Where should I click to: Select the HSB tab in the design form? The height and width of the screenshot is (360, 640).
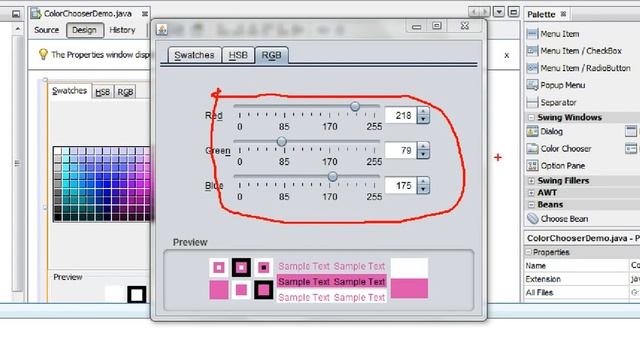(102, 92)
